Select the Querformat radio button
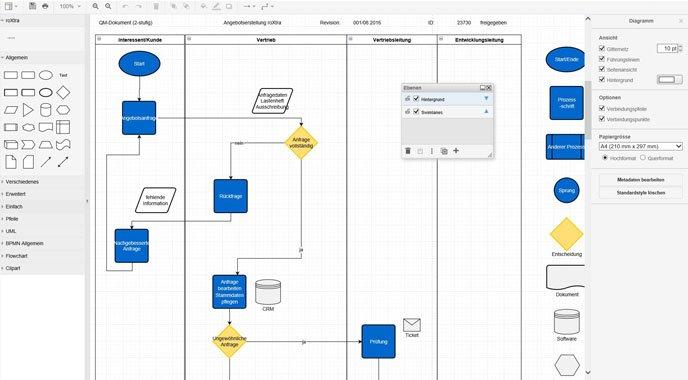 click(x=643, y=158)
